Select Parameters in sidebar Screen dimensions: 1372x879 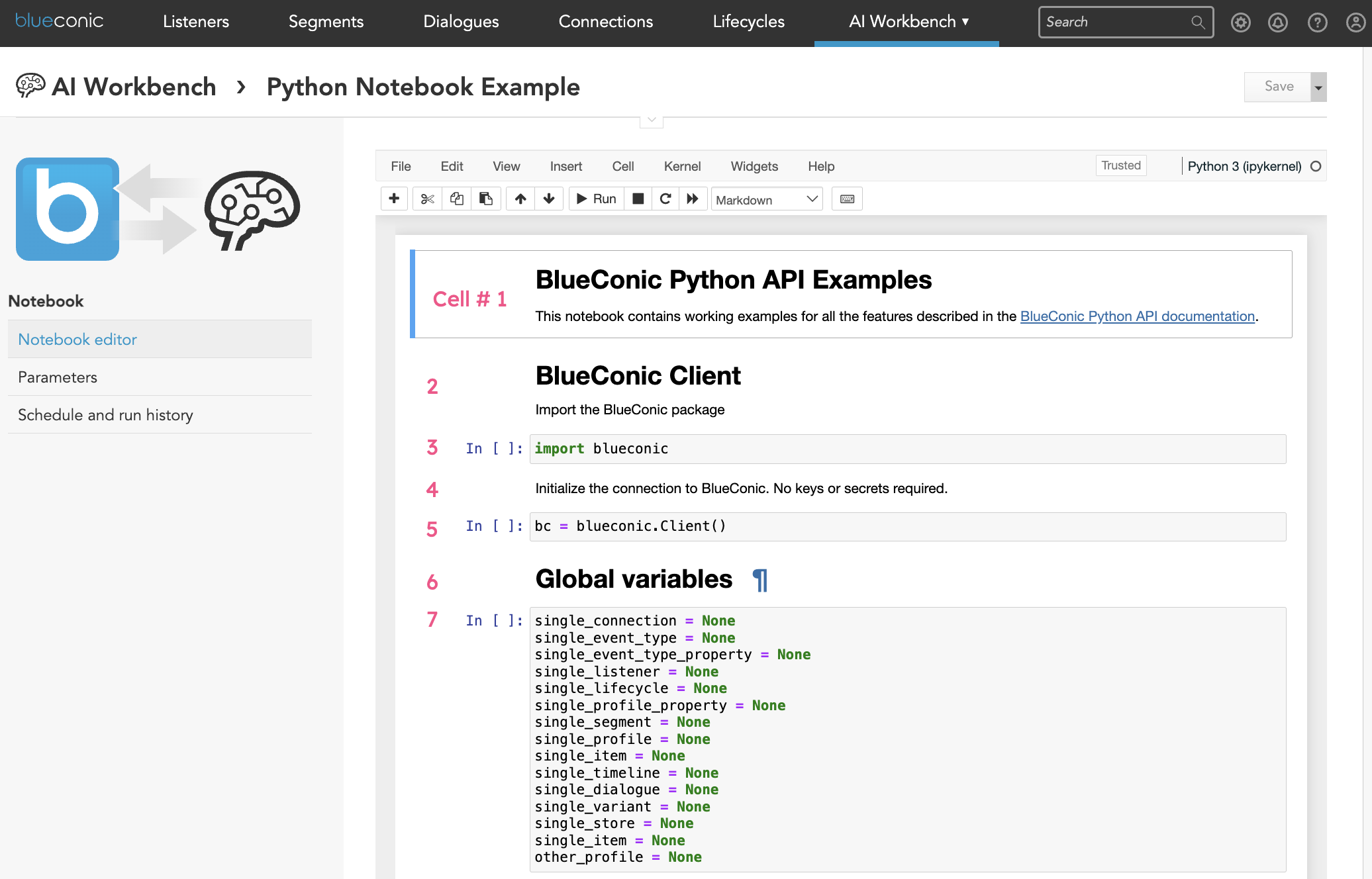pos(160,377)
